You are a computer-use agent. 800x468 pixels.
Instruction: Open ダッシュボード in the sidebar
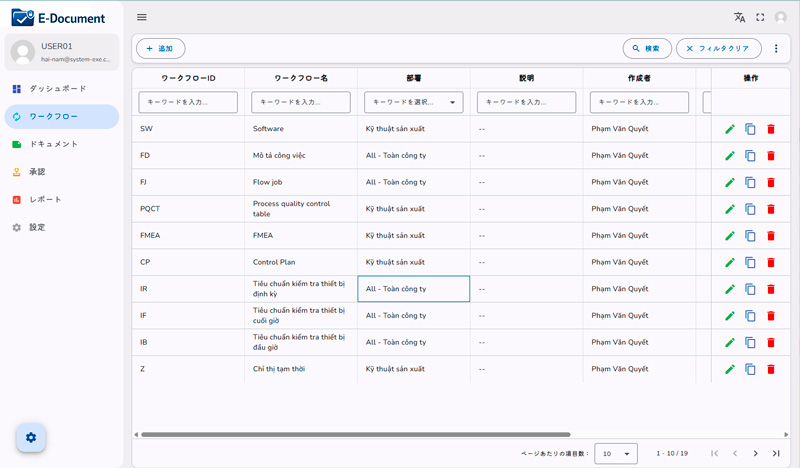click(x=58, y=89)
